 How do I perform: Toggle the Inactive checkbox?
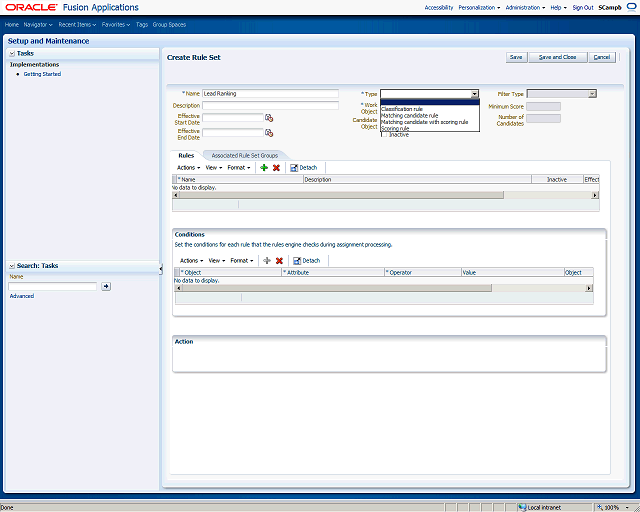click(384, 135)
